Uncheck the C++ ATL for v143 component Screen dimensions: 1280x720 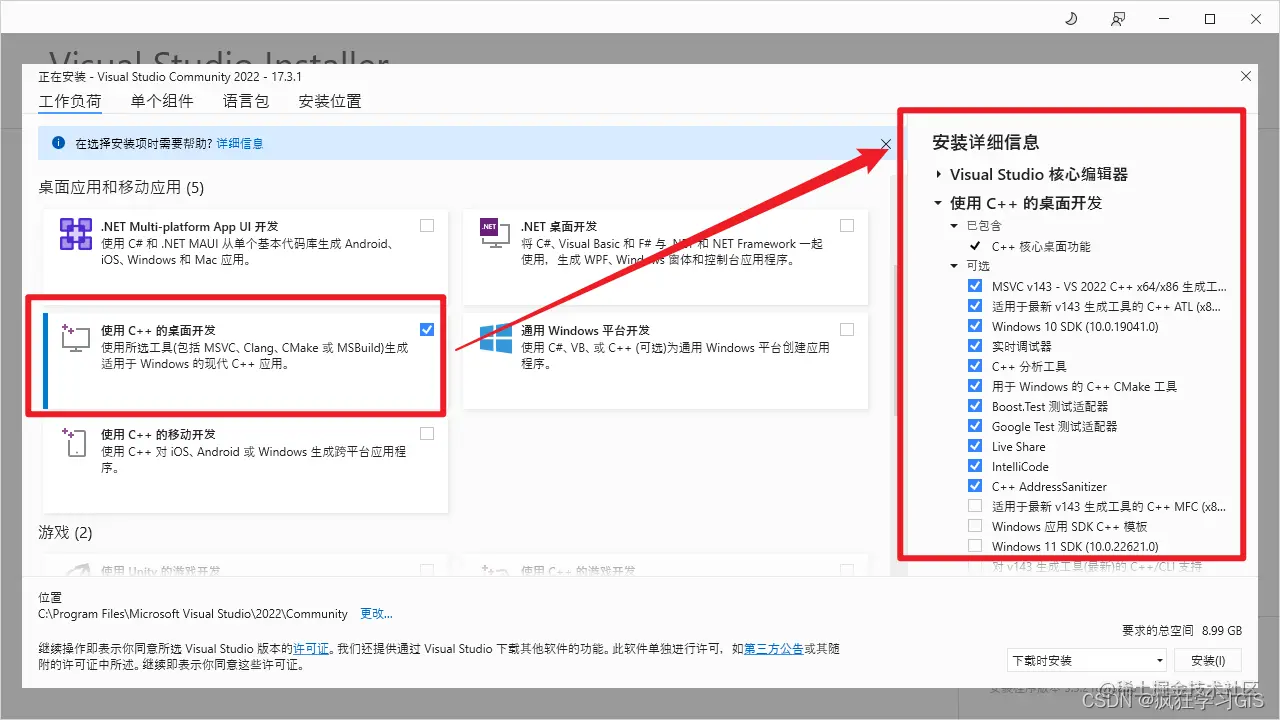click(975, 306)
